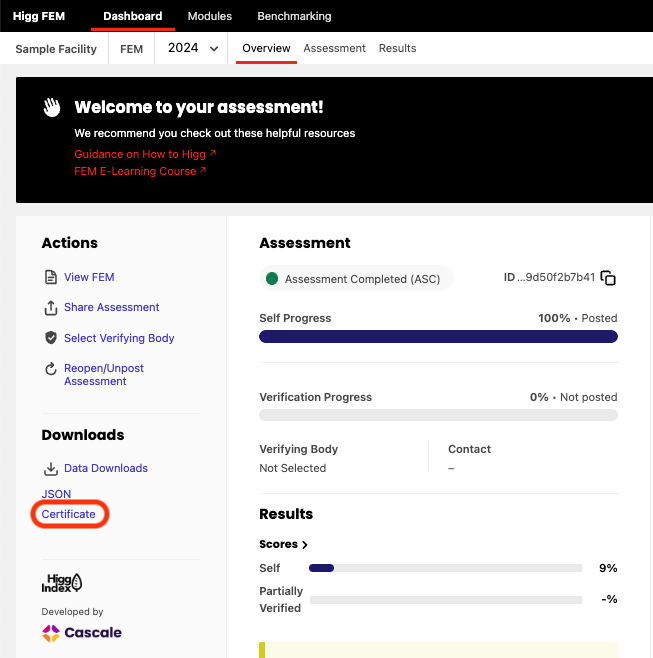The image size is (653, 658).
Task: Click the Actions section heading
Action: coord(70,243)
